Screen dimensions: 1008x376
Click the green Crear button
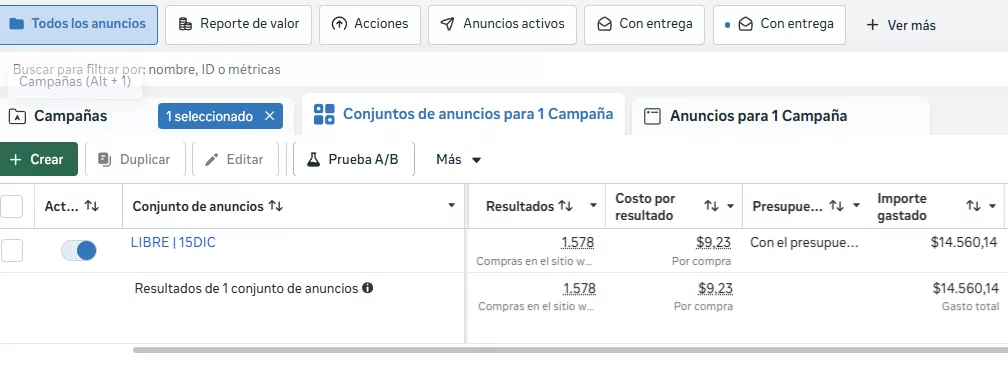pyautogui.click(x=37, y=159)
